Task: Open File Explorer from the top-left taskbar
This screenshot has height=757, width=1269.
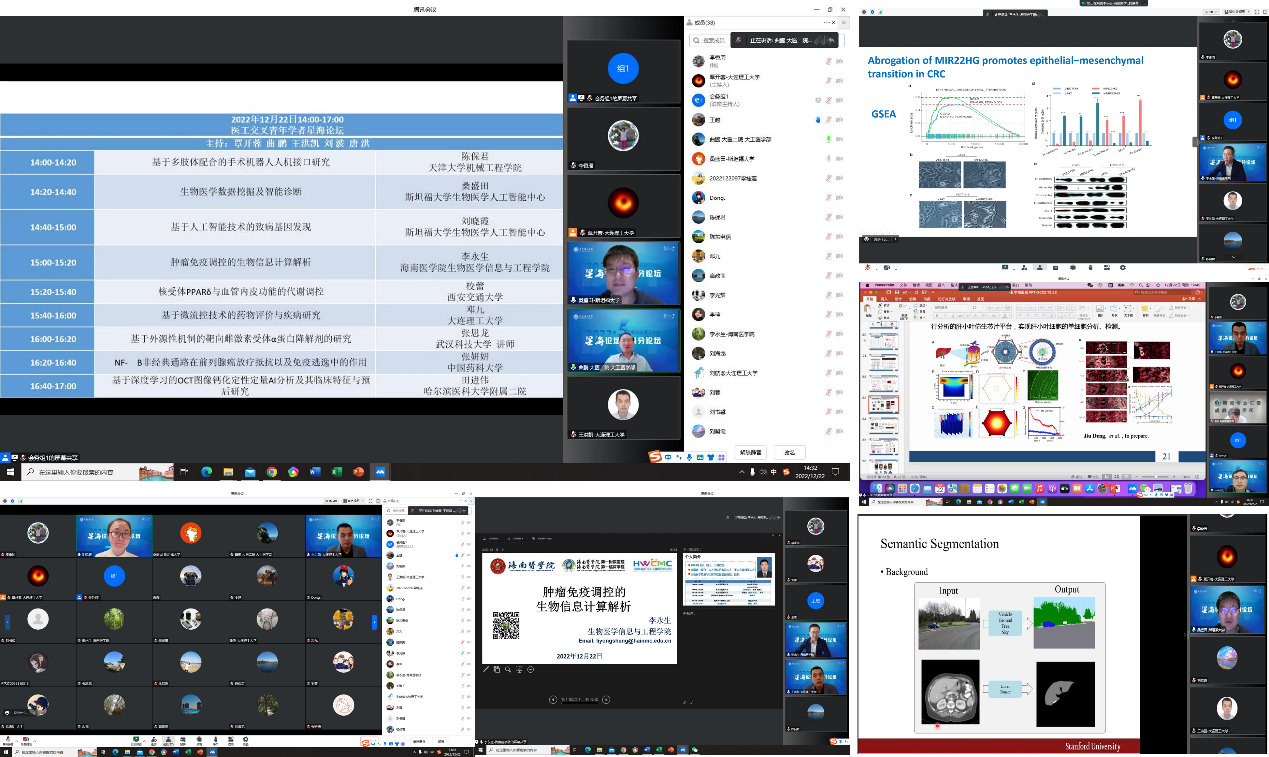Action: point(228,471)
